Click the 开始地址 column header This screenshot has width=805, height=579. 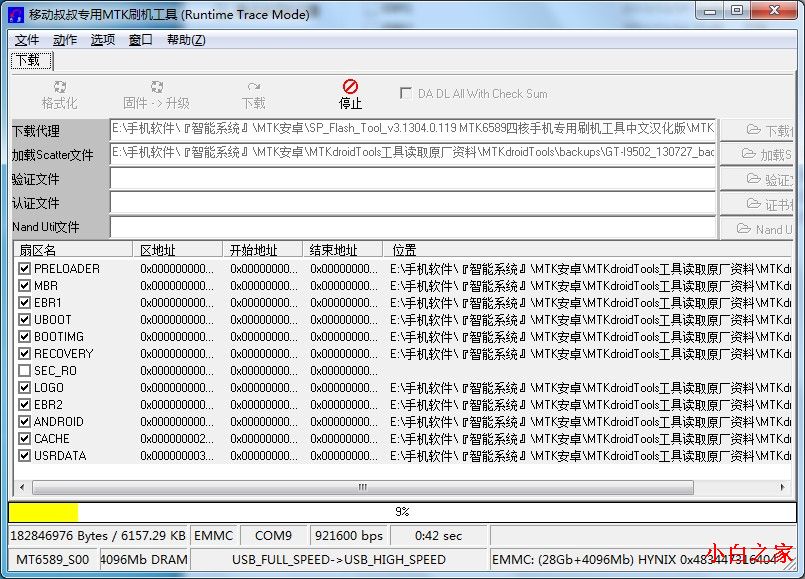coord(262,250)
